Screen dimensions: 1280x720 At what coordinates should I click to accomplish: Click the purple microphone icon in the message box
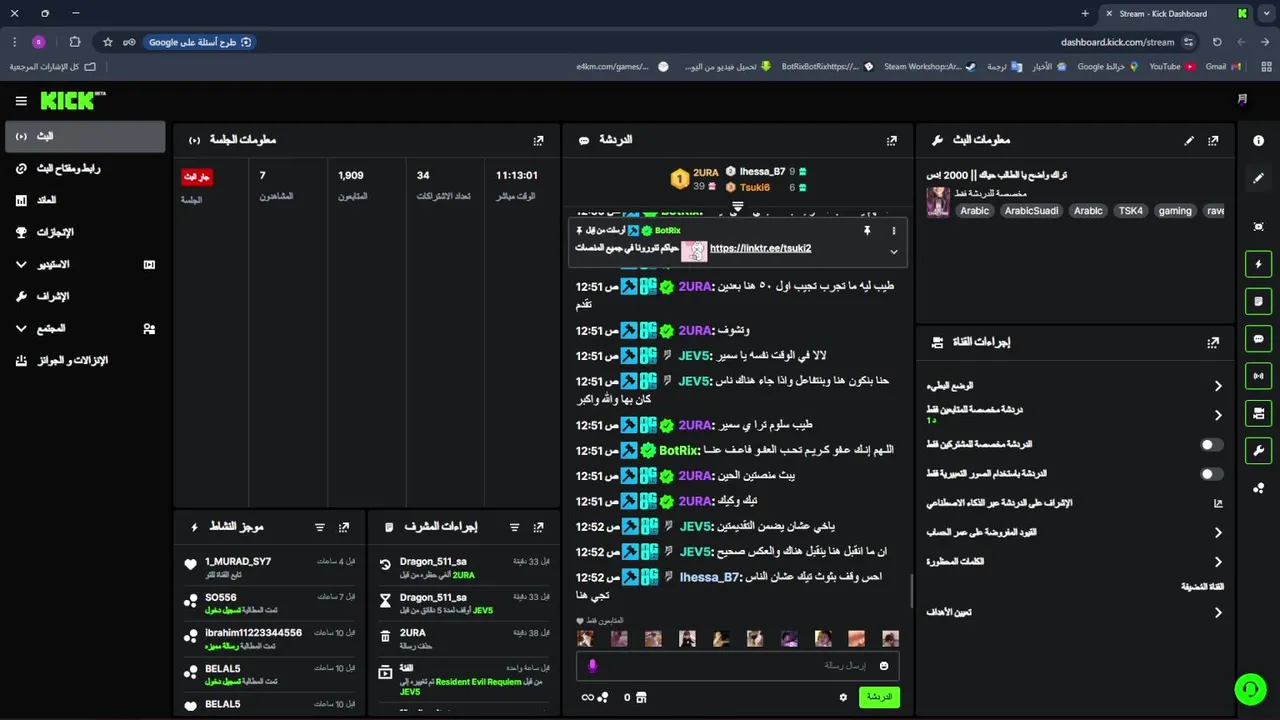coord(592,666)
